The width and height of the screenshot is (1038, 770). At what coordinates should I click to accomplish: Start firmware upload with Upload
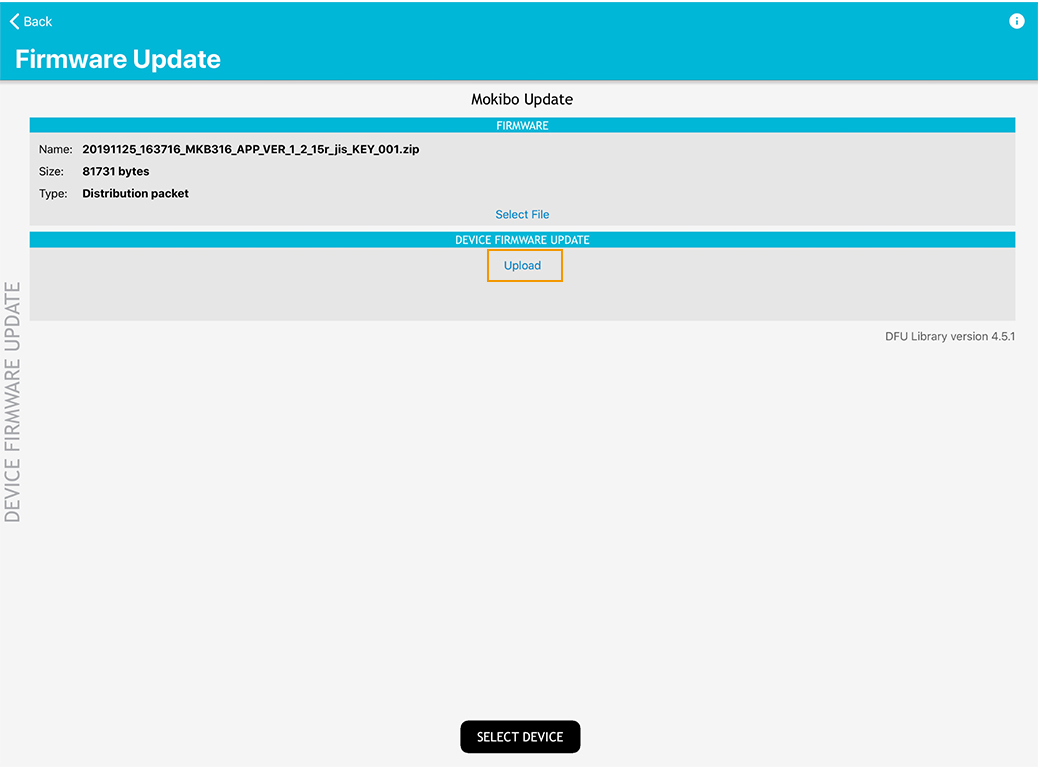tap(522, 265)
